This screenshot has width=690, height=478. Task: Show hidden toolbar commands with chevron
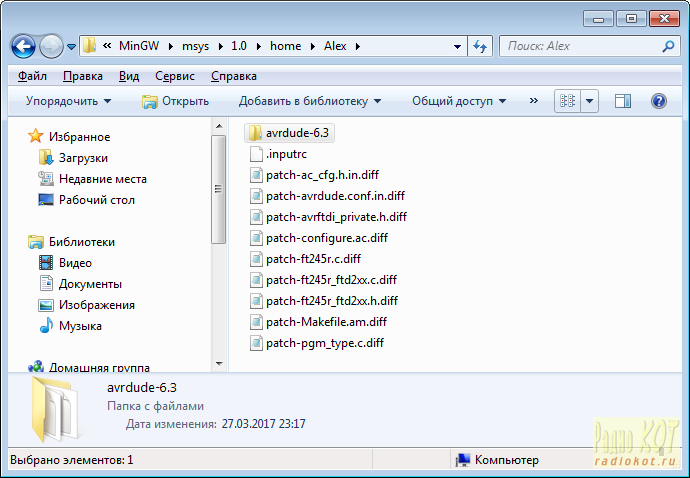533,101
